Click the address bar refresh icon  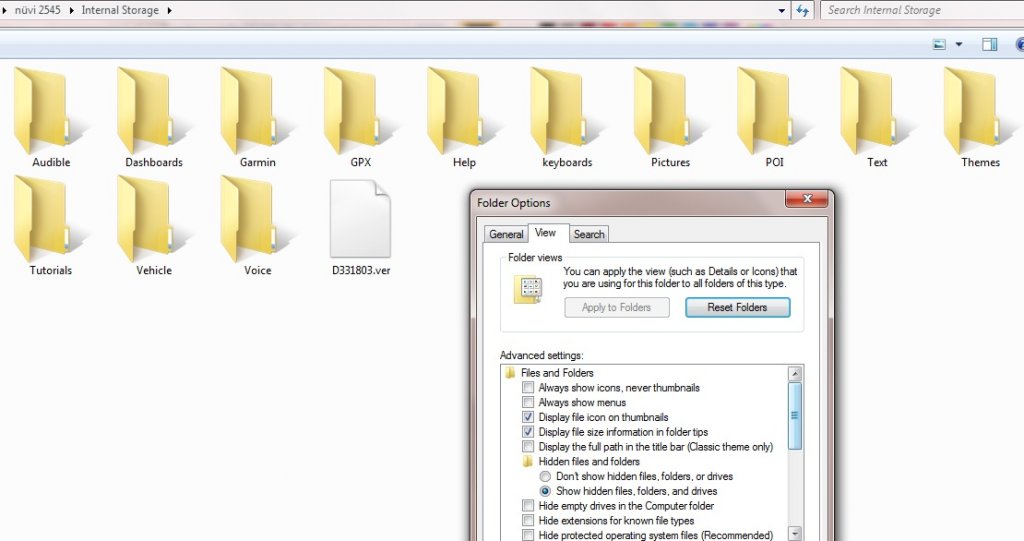pos(803,10)
